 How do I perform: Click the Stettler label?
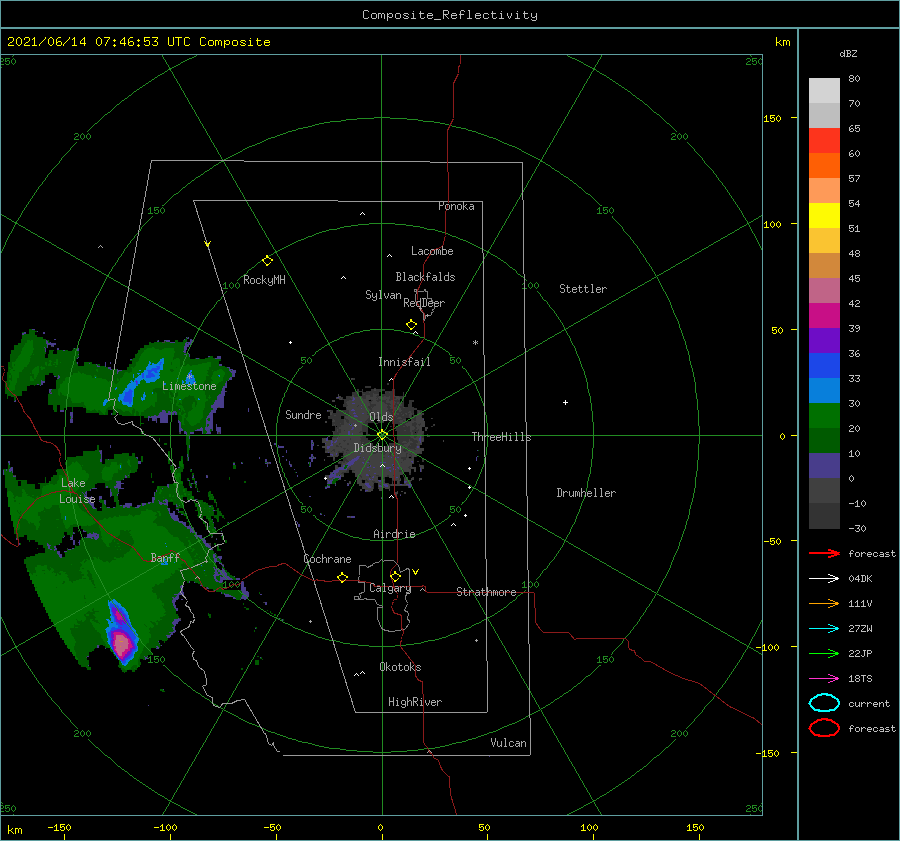pos(583,289)
